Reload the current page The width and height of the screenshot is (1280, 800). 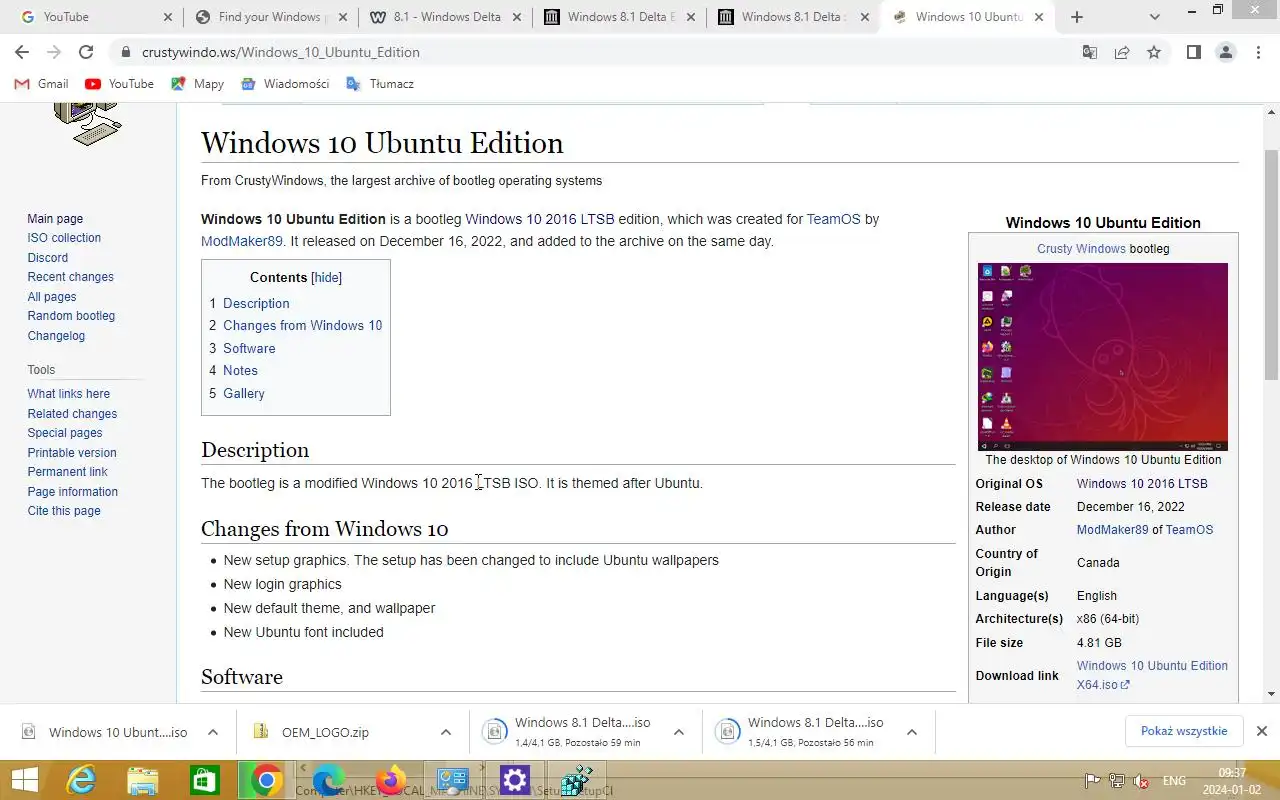click(x=86, y=52)
